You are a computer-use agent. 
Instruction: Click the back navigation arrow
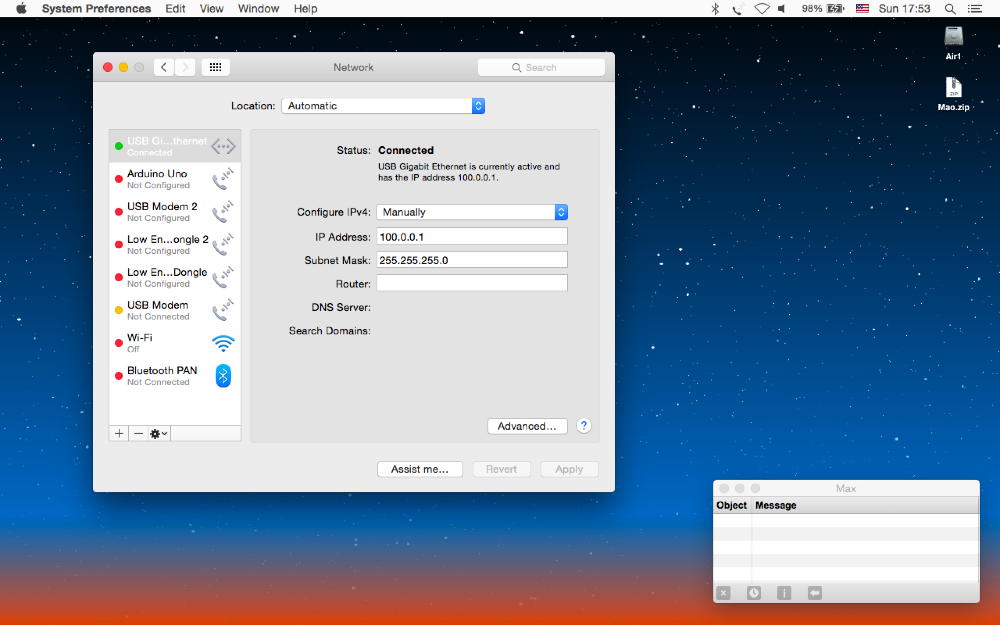pos(163,67)
